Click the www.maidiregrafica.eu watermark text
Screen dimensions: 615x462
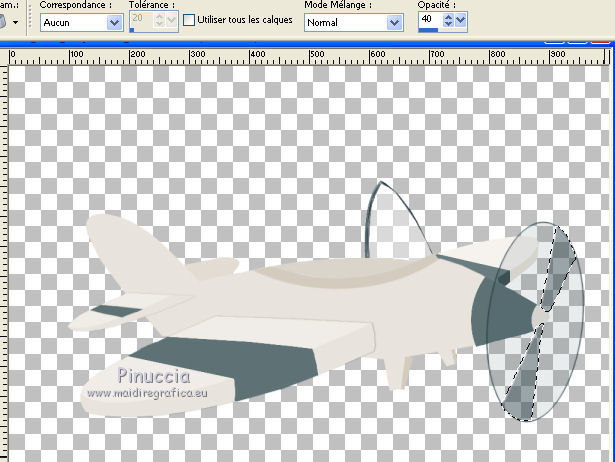(x=146, y=393)
